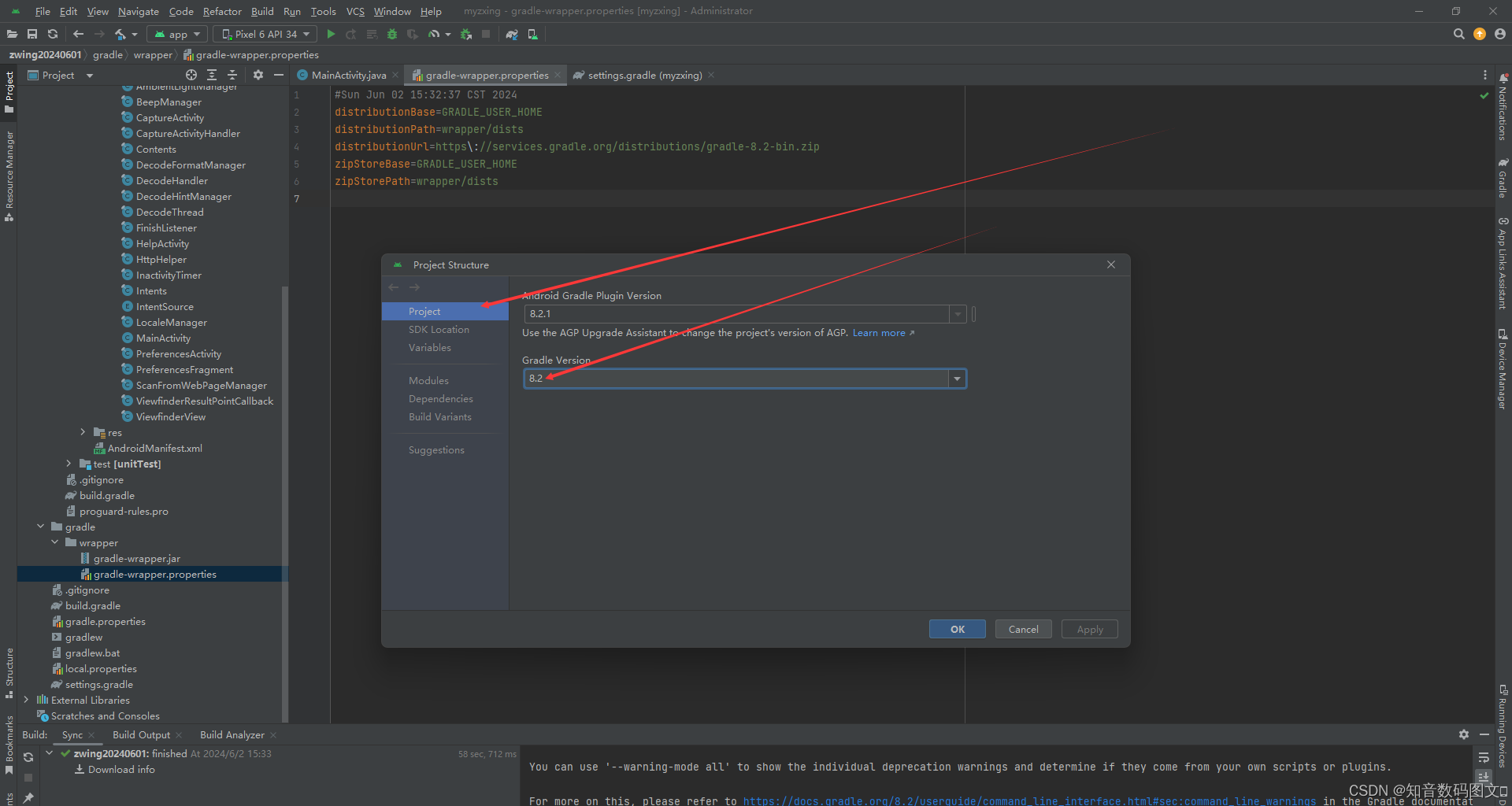
Task: Click the Learn more link
Action: tap(879, 333)
